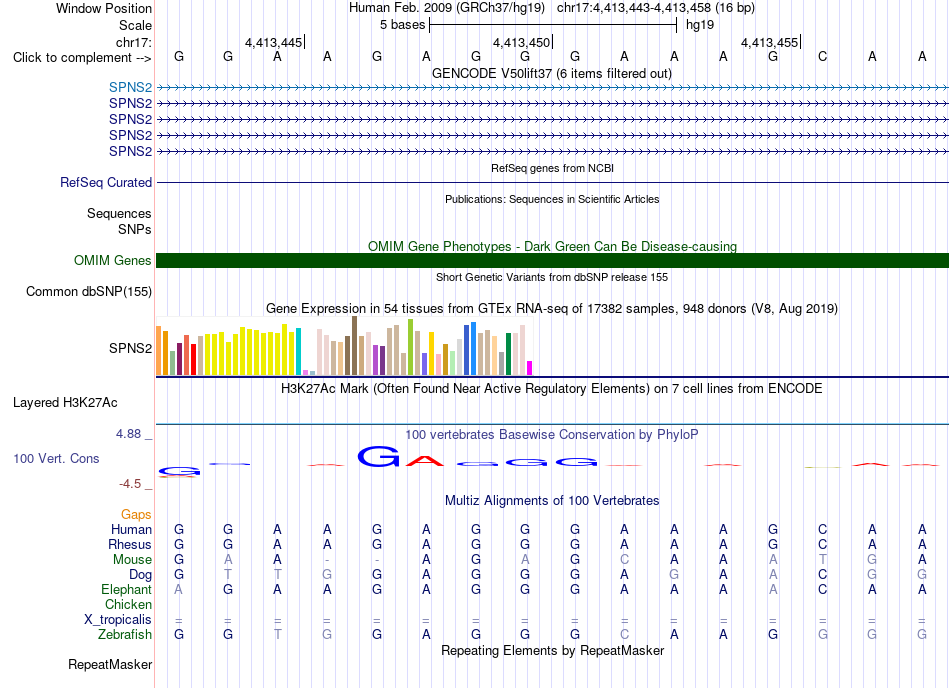Click the Window Position label

click(x=104, y=8)
